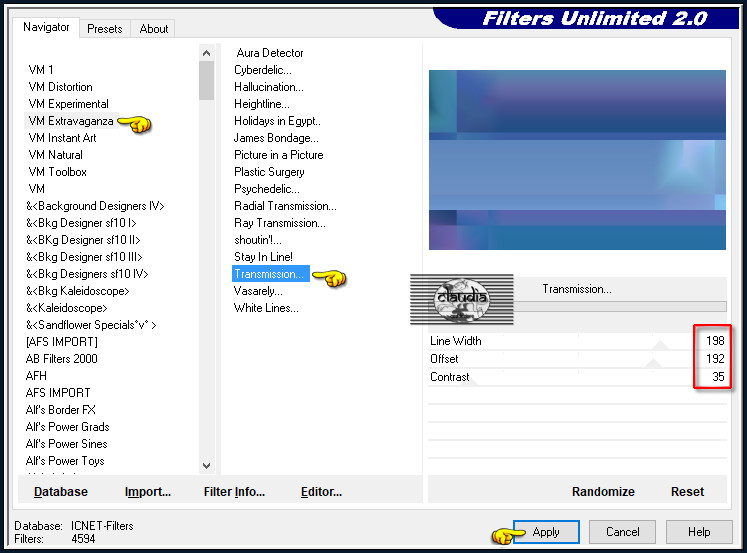
Task: Choose Picture in a Picture filter
Action: [x=279, y=155]
